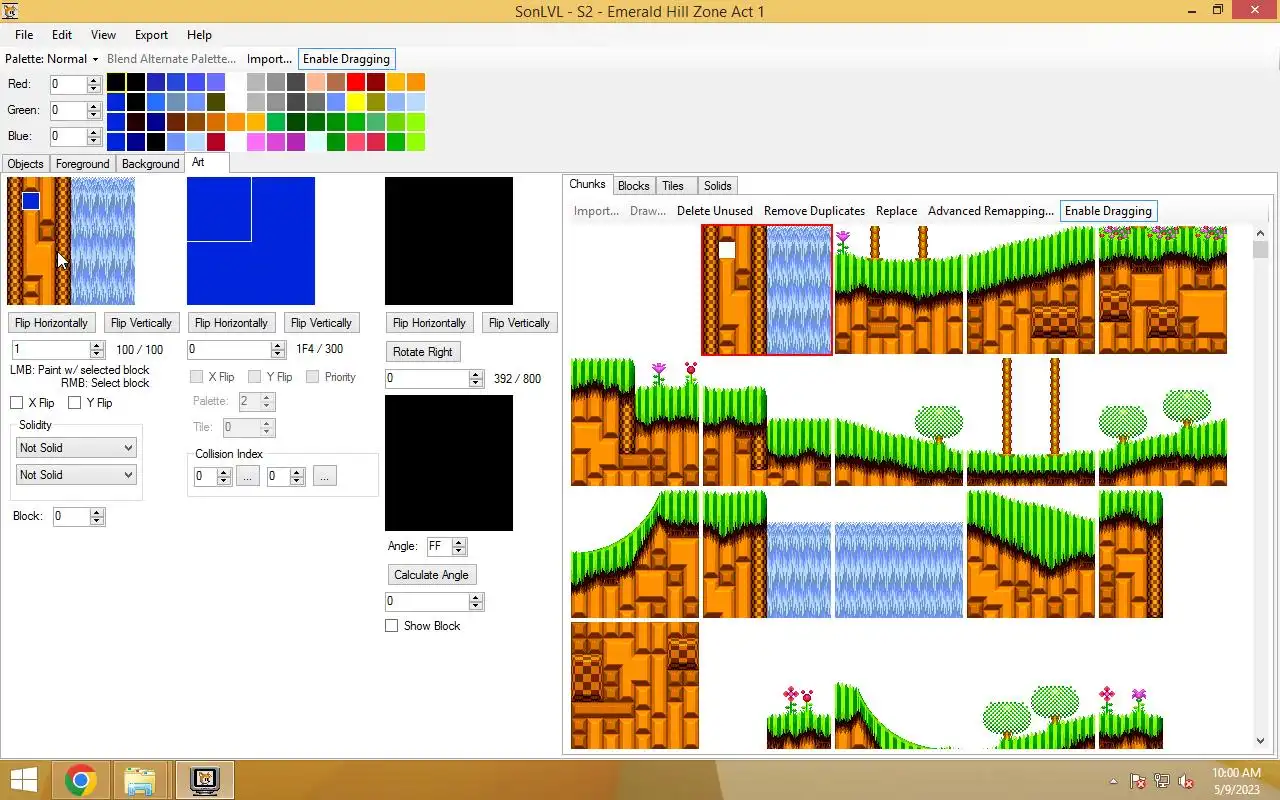Switch to the Objects tab
Viewport: 1280px width, 800px height.
(25, 164)
